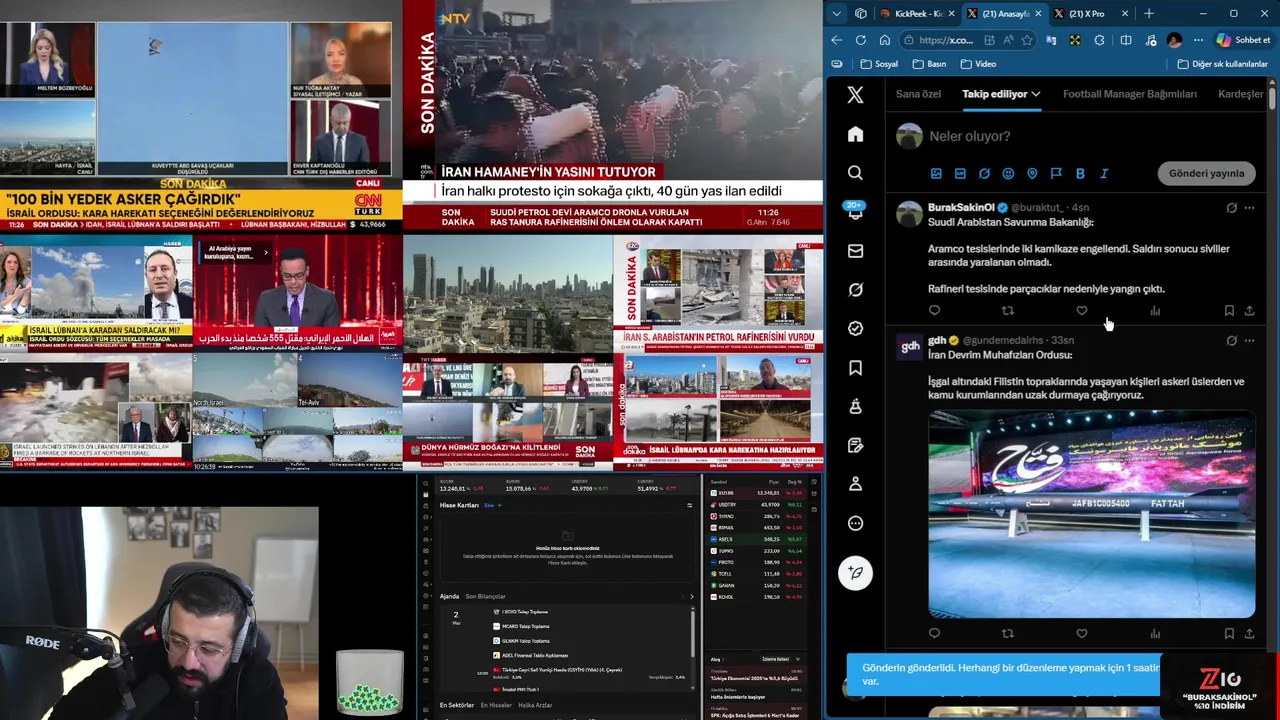The height and width of the screenshot is (720, 1280).
Task: Add media image to the new post
Action: pos(936,173)
